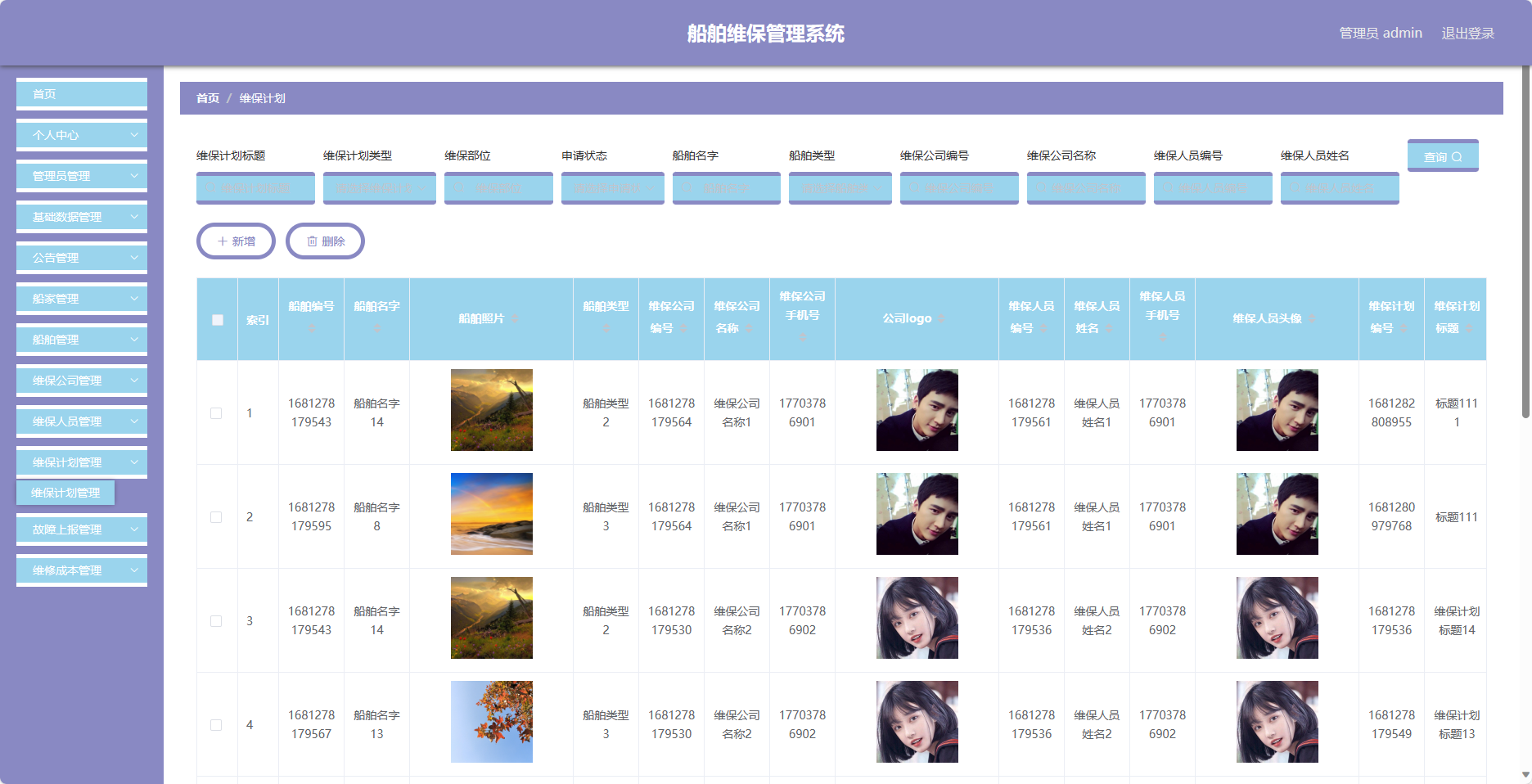Sort by 维保计划标题 column icon

click(x=1469, y=328)
